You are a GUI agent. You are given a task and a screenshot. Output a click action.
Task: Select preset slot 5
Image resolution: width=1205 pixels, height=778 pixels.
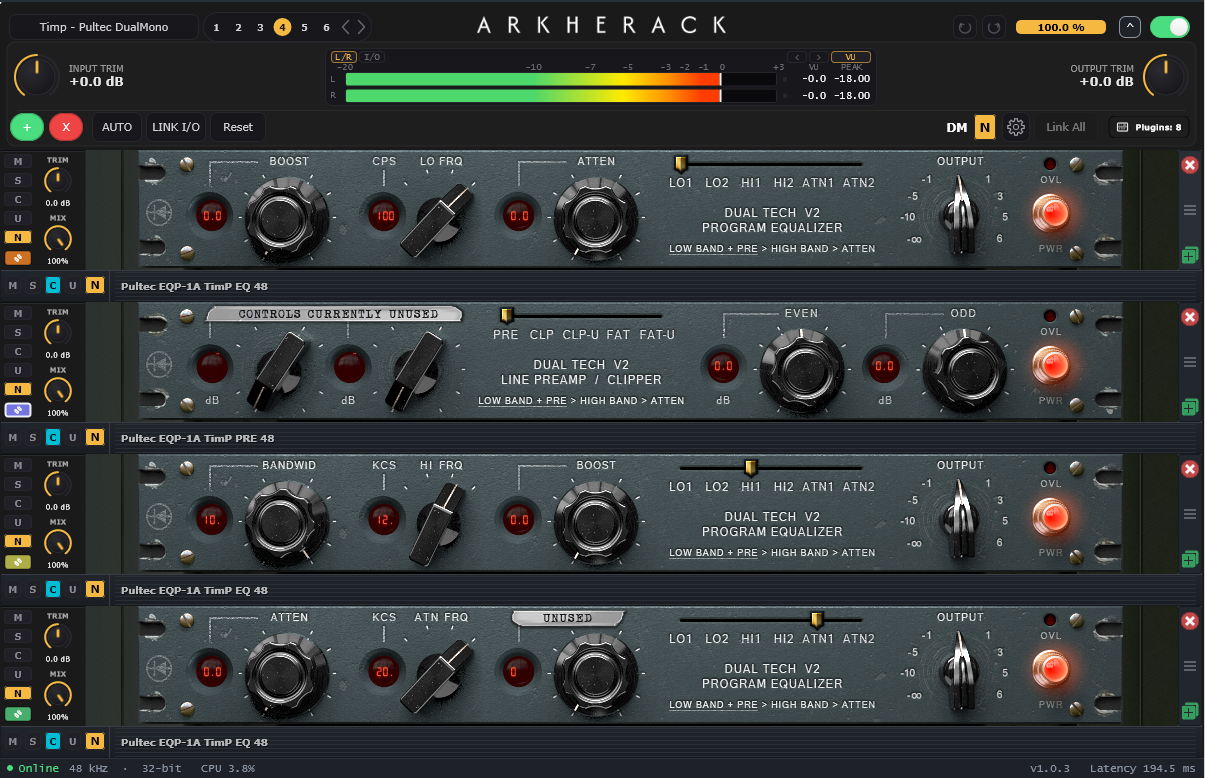(304, 27)
